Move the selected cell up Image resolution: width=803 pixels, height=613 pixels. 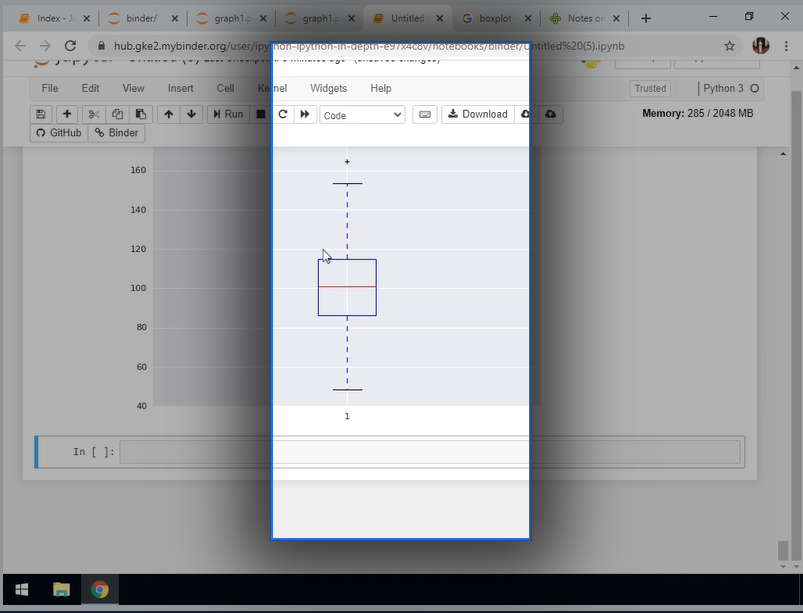(168, 114)
